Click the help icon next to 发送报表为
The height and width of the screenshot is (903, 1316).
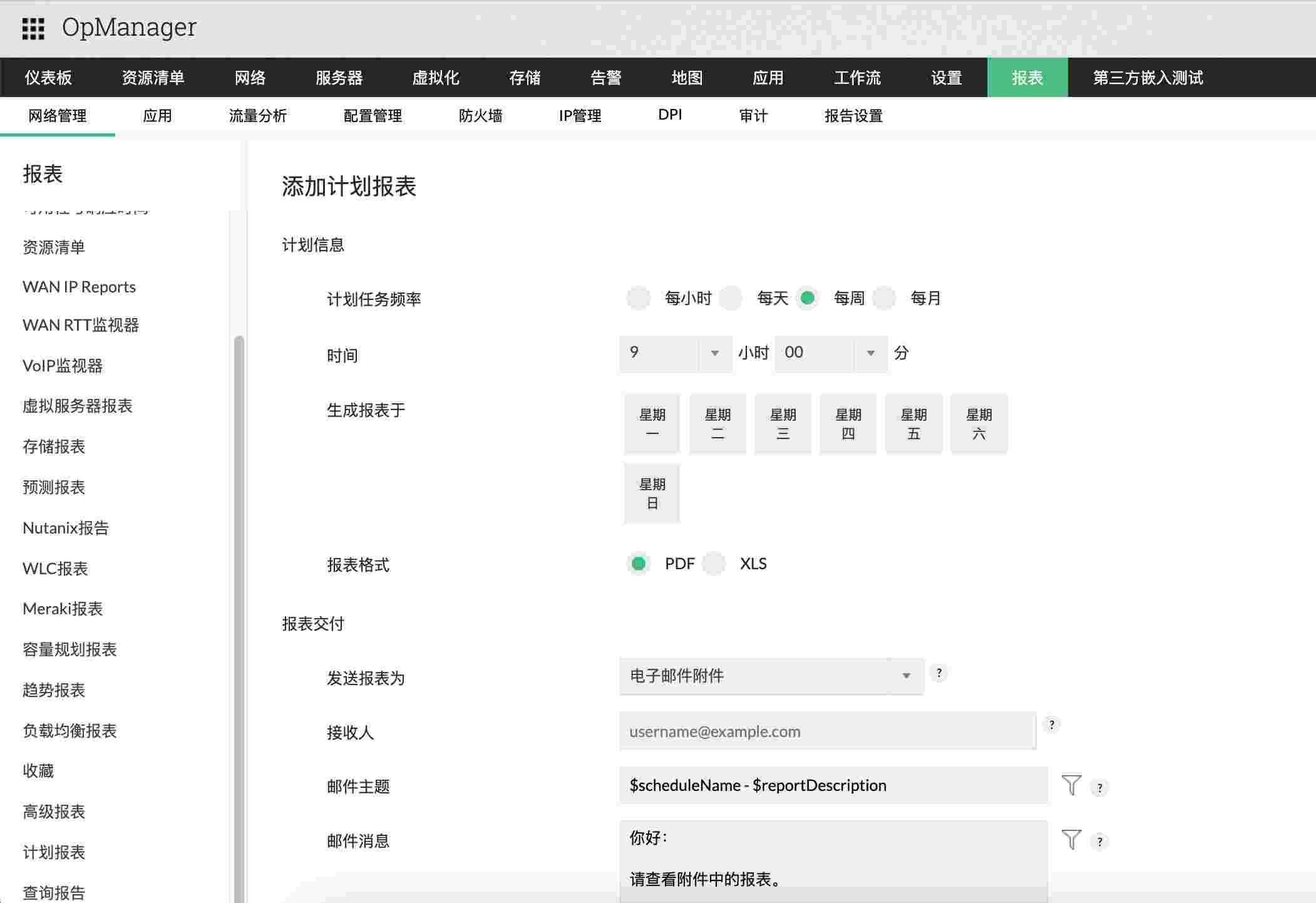click(x=939, y=673)
